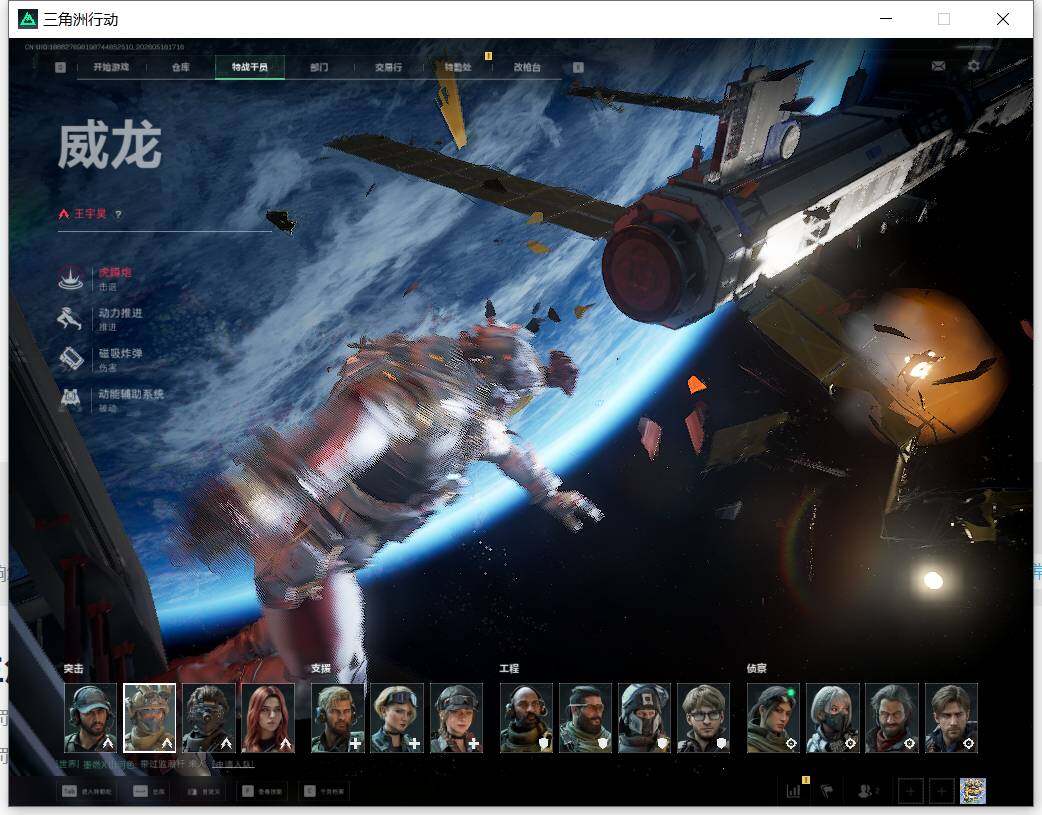Go to the 交易行 tab
Viewport: 1042px width, 815px height.
pyautogui.click(x=388, y=67)
